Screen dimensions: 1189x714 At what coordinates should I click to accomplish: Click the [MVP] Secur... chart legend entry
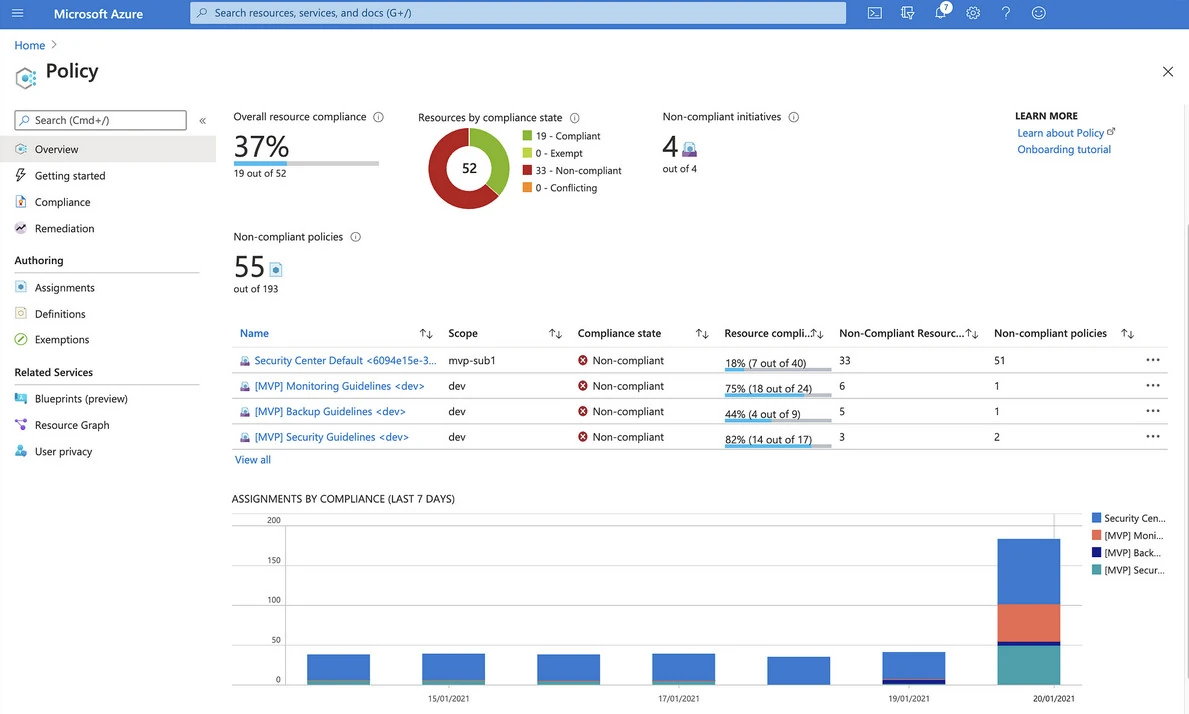click(1128, 571)
